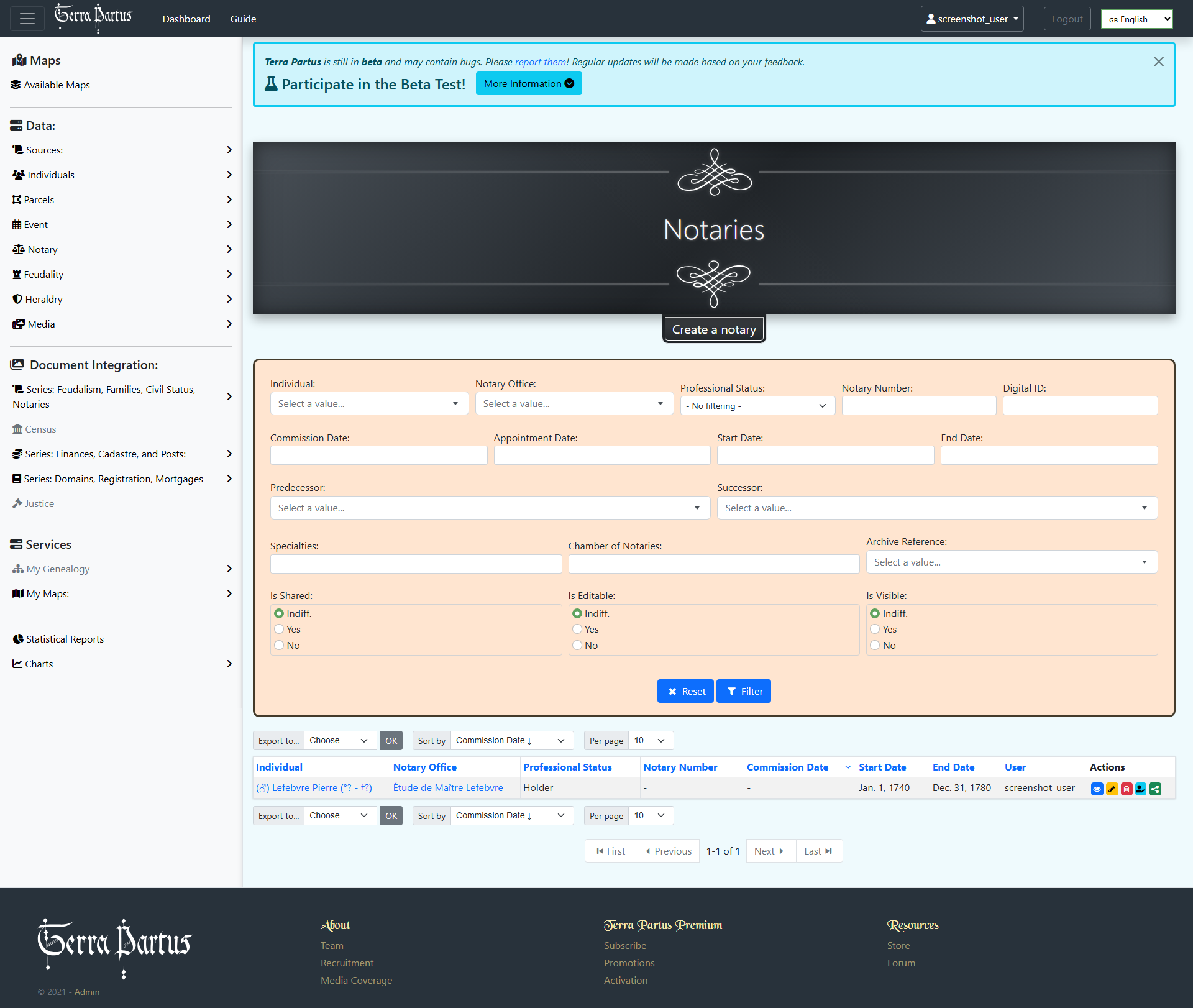The image size is (1193, 1008).
Task: Choose Yes for Is Visible
Action: tap(875, 630)
